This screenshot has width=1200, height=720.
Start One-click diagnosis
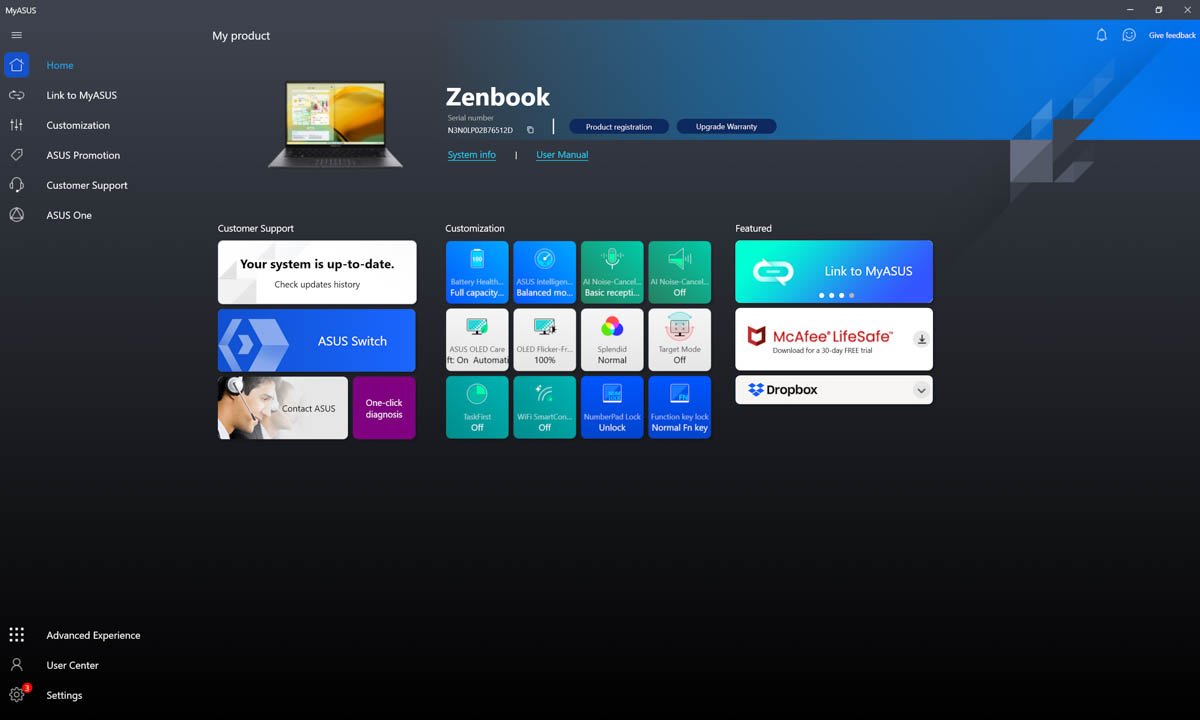(x=384, y=408)
